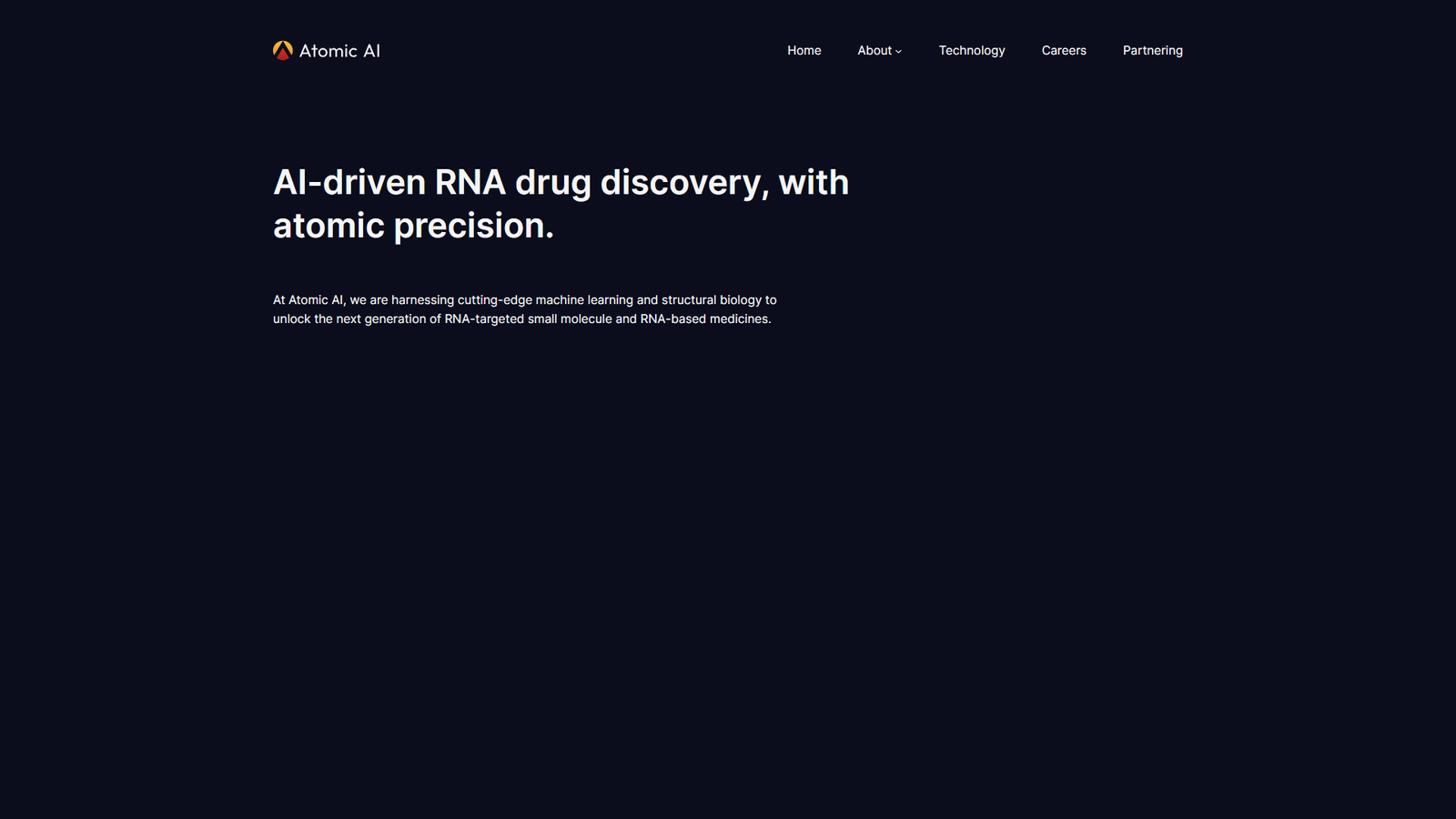The height and width of the screenshot is (819, 1456).
Task: Click the 'AI-driven RNA drug discovery' headline
Action: click(561, 204)
